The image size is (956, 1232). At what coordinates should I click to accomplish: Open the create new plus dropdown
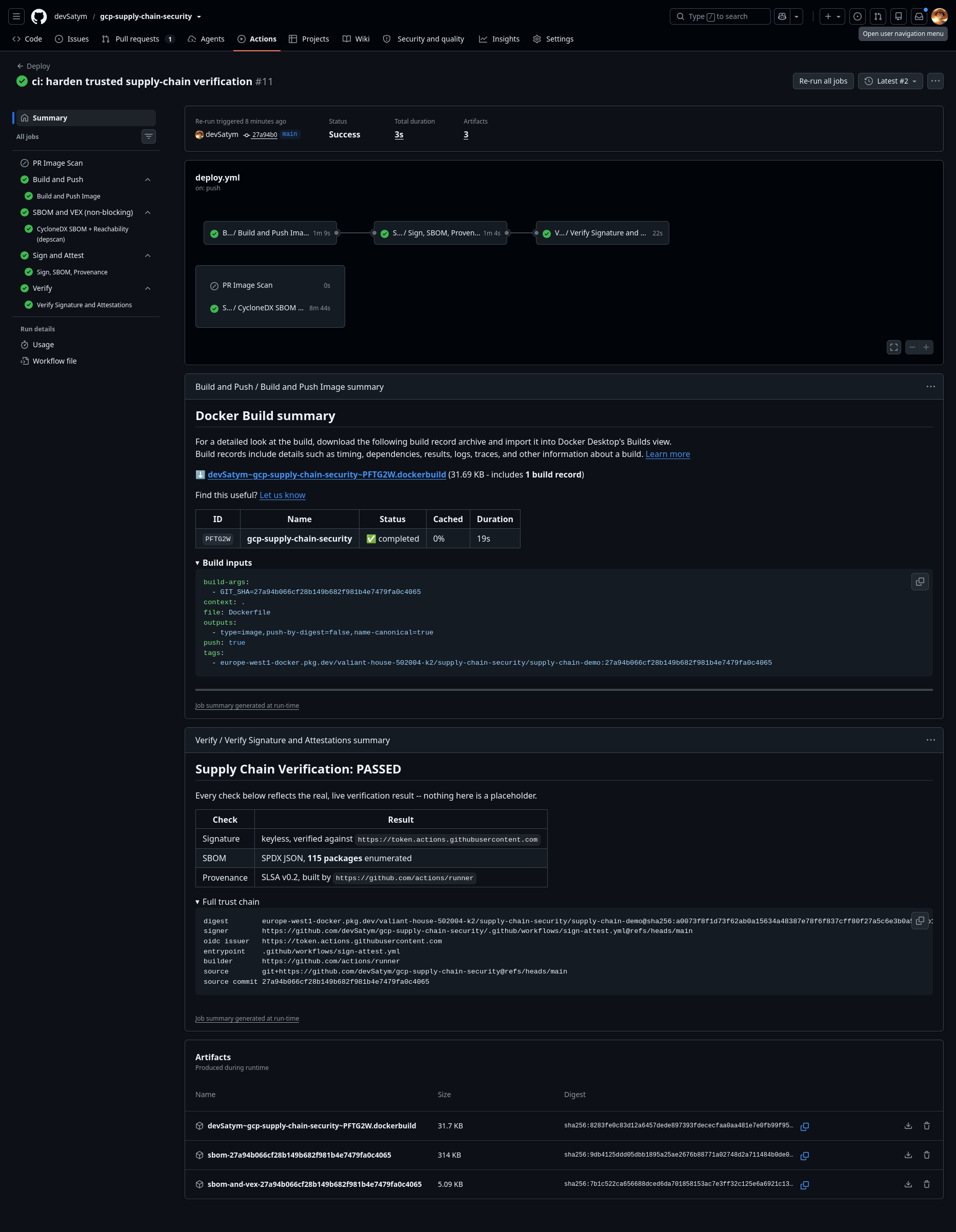point(832,16)
